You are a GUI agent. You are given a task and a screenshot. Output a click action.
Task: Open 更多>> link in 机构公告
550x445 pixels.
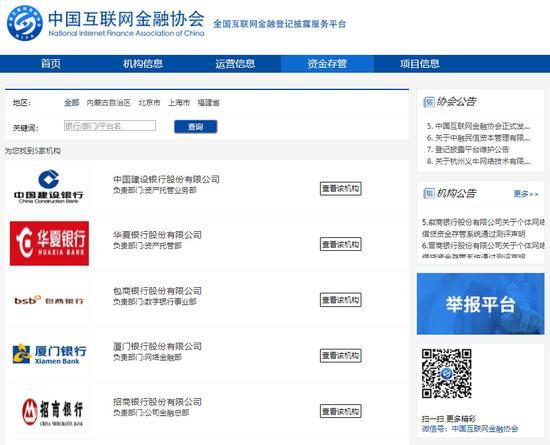pos(526,194)
